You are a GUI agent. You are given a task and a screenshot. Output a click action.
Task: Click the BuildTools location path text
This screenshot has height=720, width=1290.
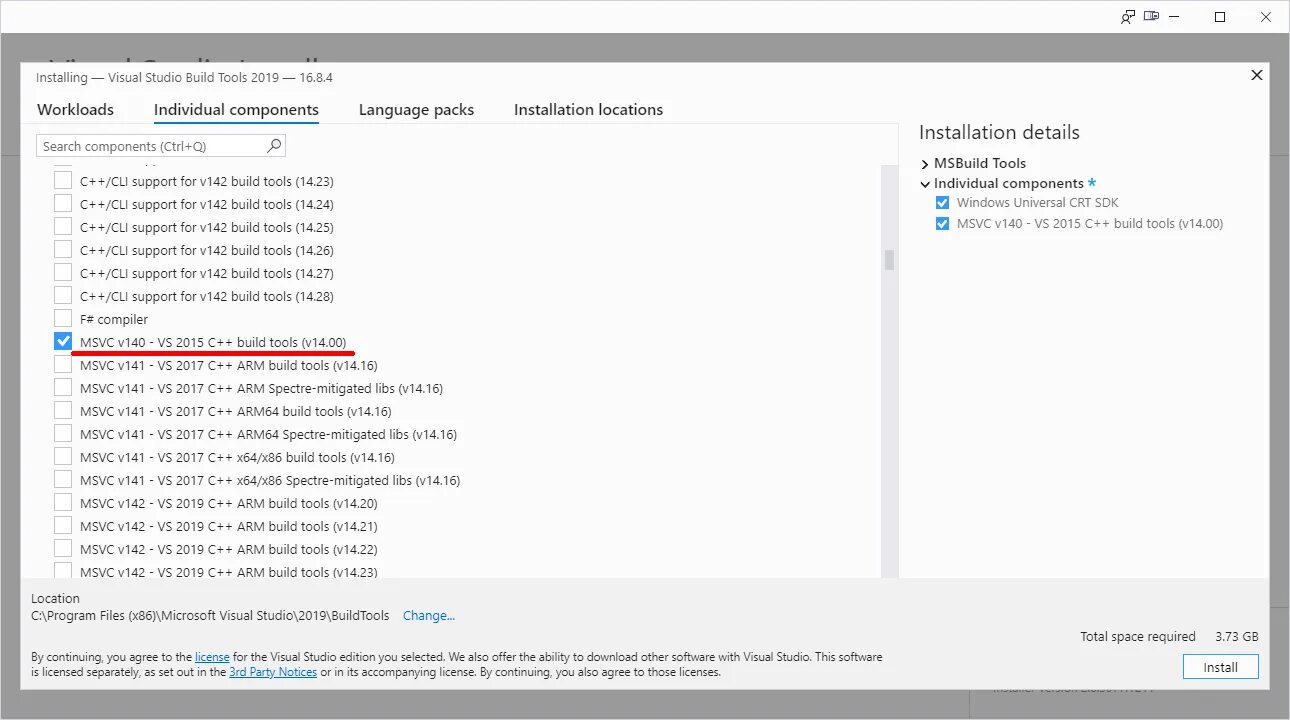tap(210, 616)
